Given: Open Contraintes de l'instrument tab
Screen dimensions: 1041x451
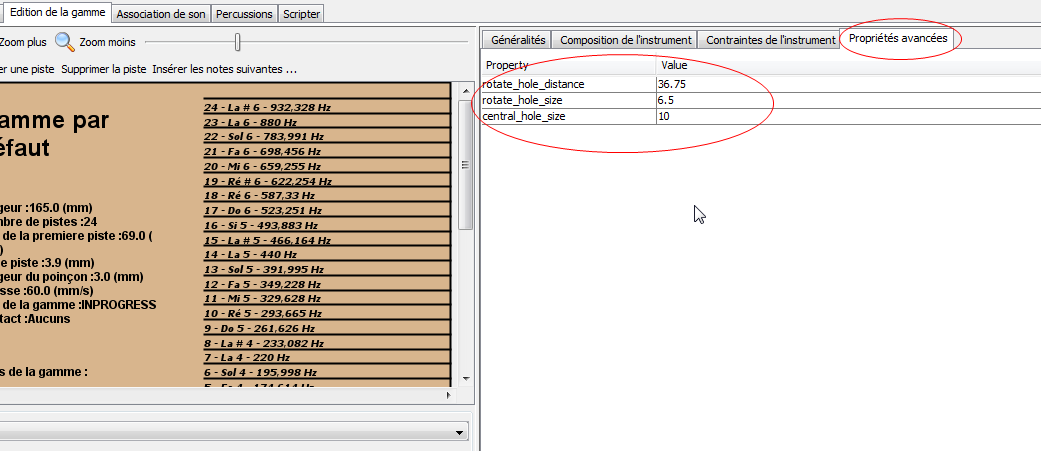Looking at the screenshot, I should click(x=770, y=40).
